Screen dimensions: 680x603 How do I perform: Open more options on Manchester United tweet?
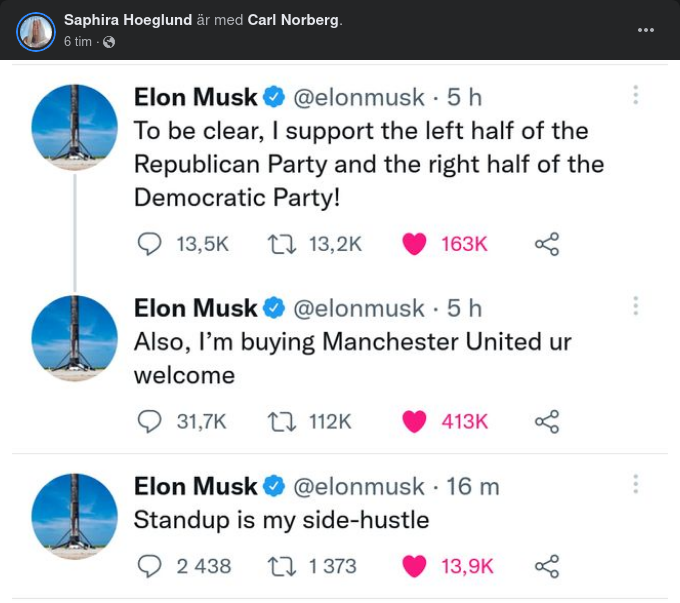click(635, 306)
